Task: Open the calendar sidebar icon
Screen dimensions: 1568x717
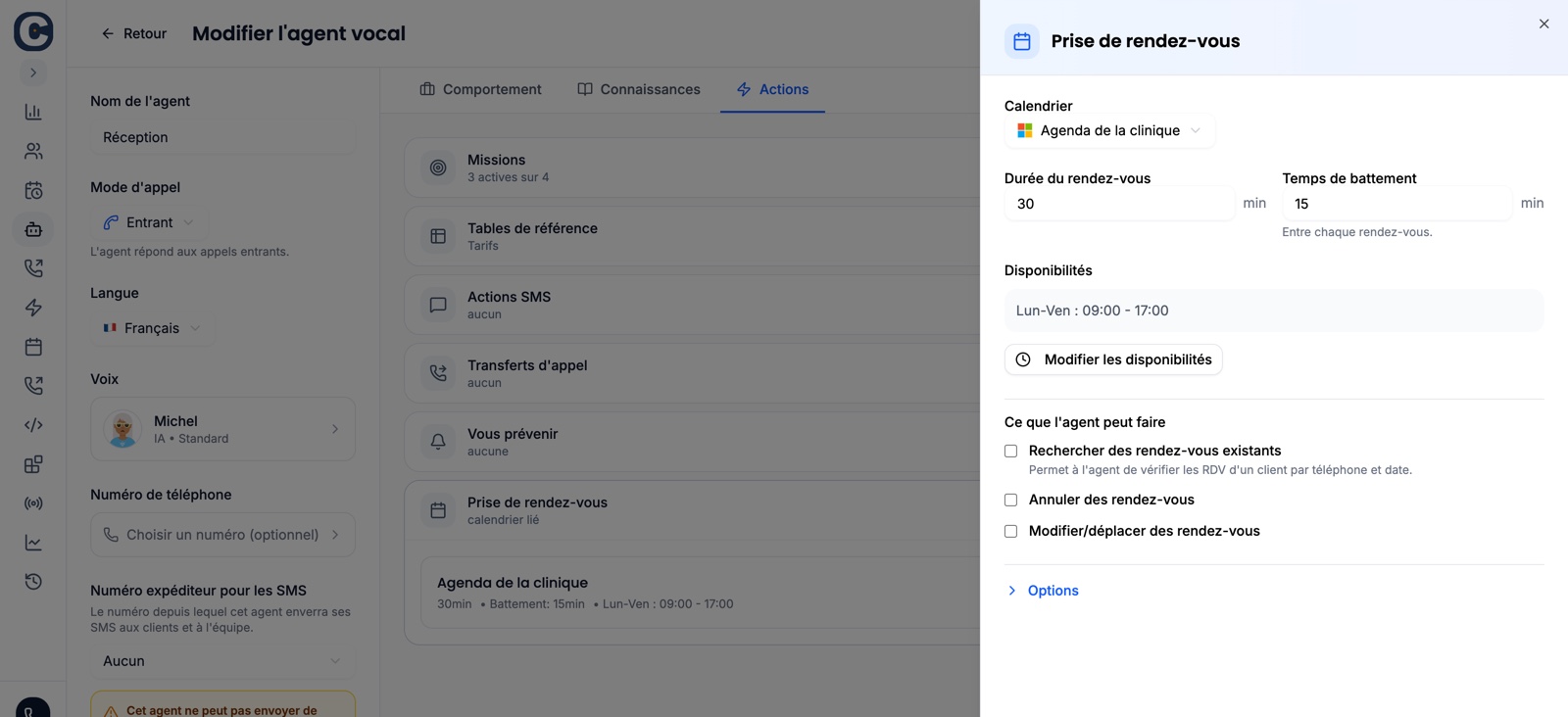Action: click(x=33, y=347)
